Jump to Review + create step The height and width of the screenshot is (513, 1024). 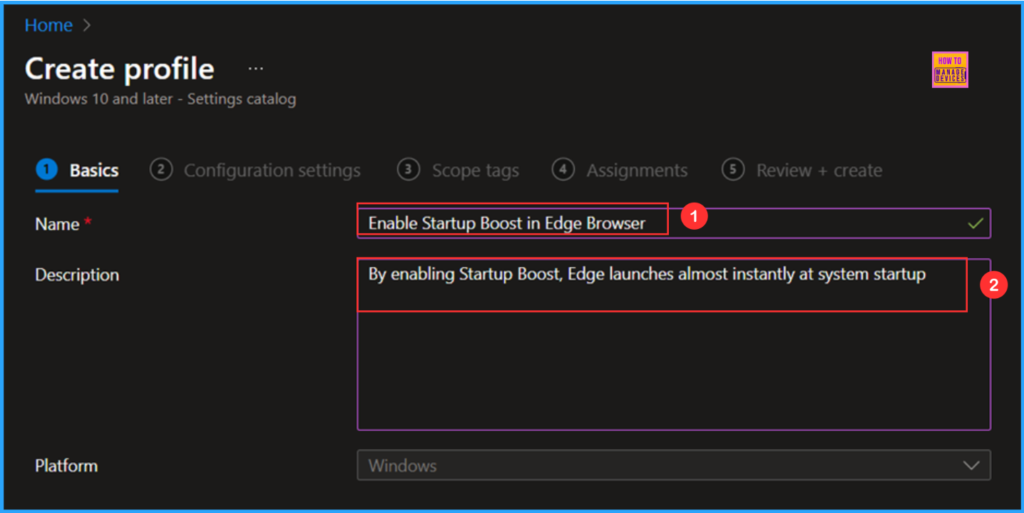pyautogui.click(x=802, y=170)
